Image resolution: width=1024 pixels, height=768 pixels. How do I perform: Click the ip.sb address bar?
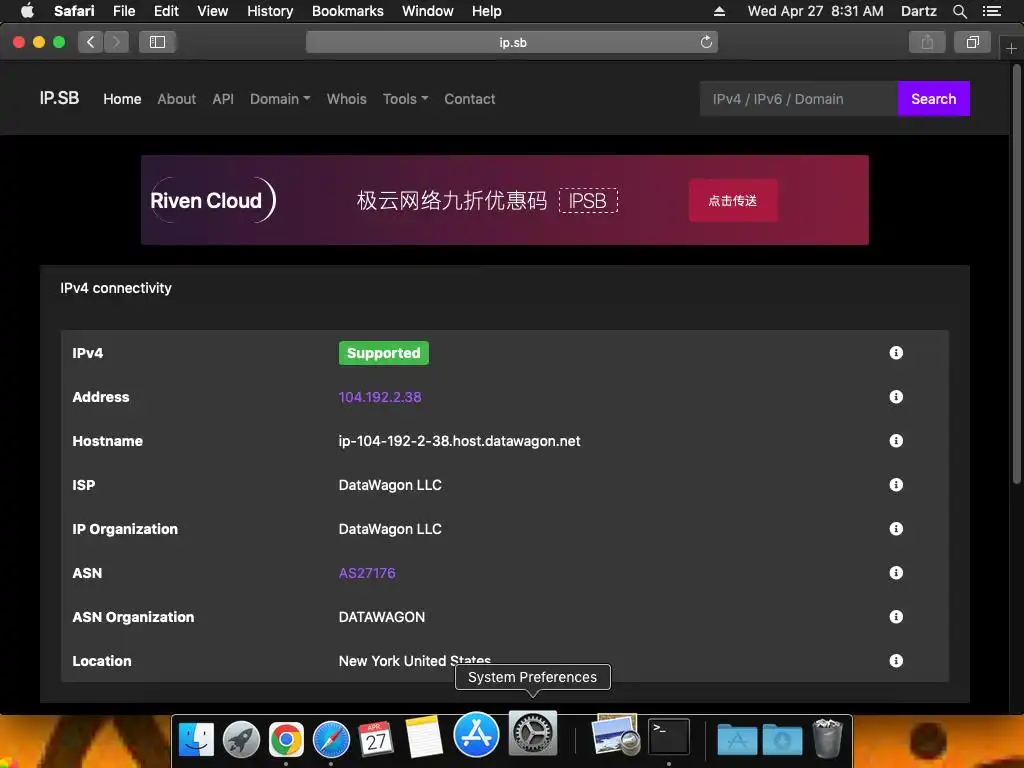[x=511, y=42]
